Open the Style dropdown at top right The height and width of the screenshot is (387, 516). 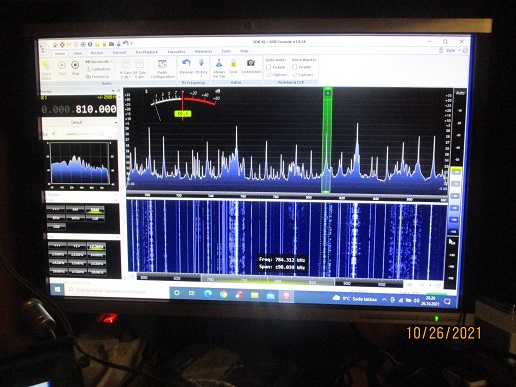452,50
